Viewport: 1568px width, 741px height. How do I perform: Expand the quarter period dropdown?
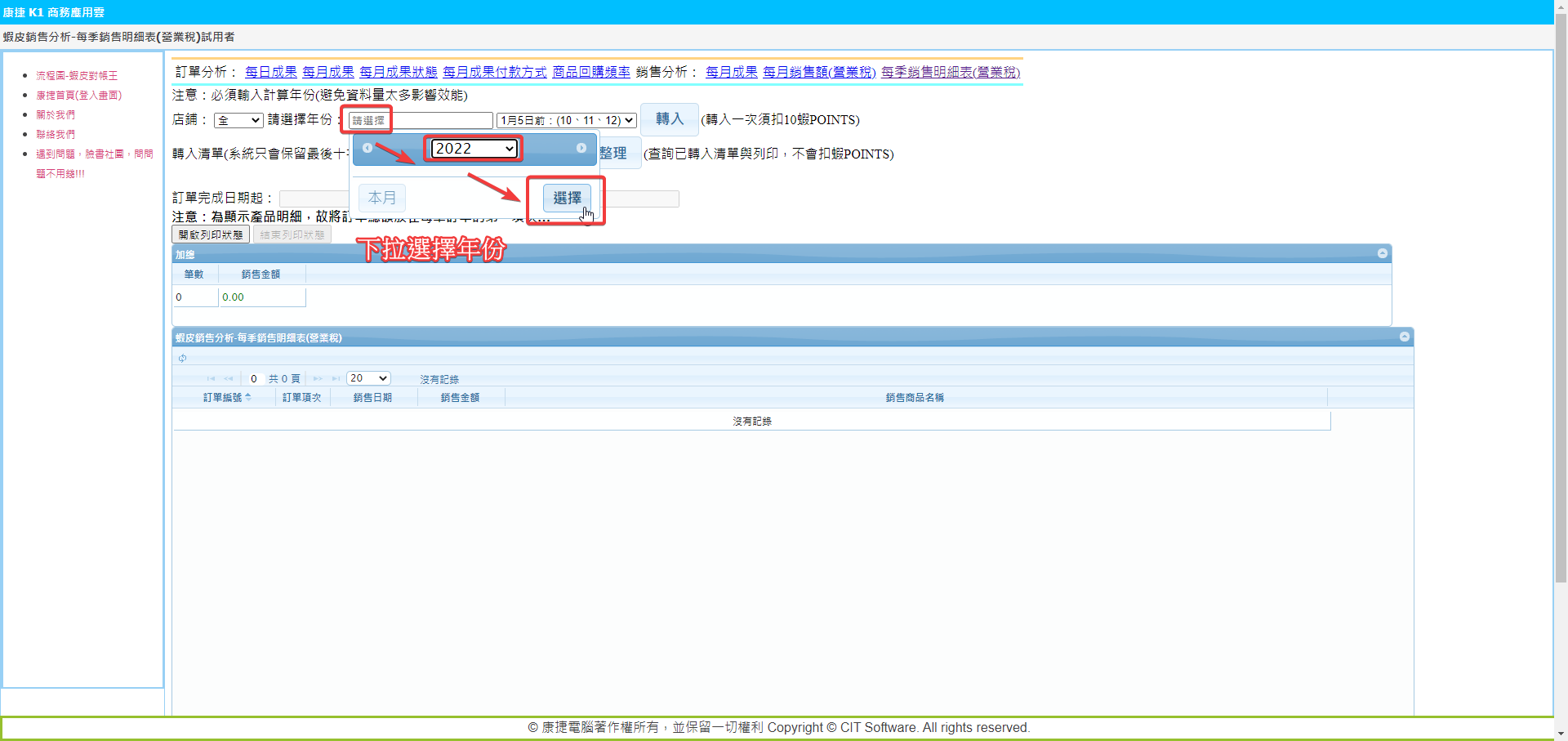(x=566, y=120)
